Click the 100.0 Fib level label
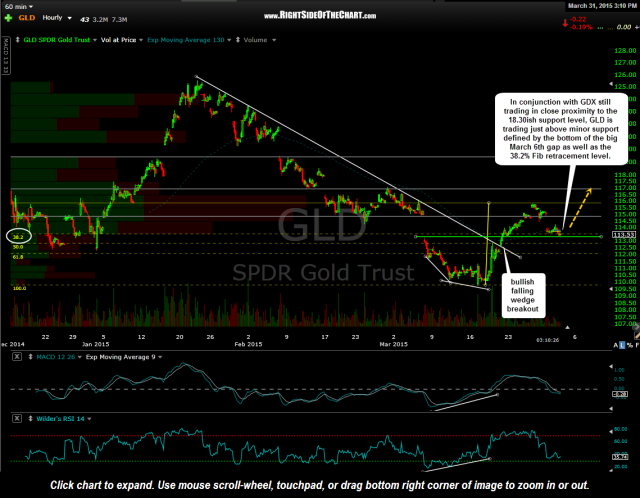Image resolution: width=640 pixels, height=498 pixels. [x=19, y=288]
